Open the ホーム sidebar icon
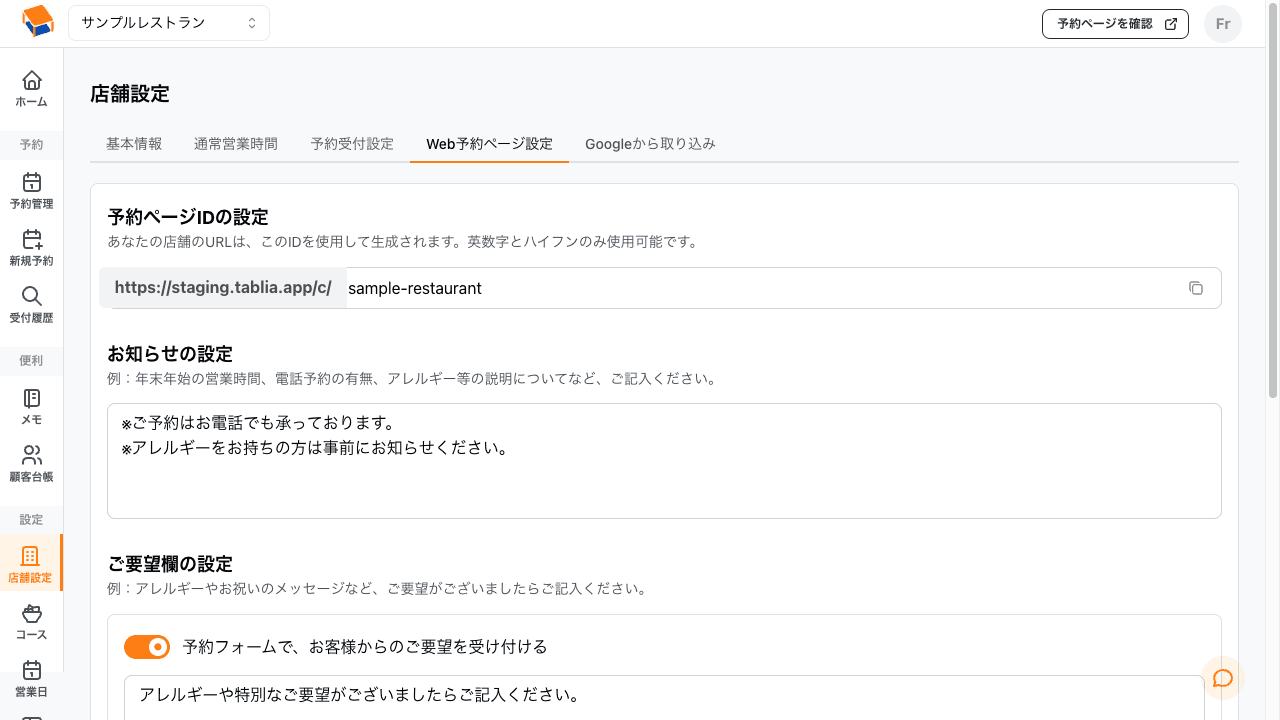This screenshot has width=1280, height=720. 31,90
